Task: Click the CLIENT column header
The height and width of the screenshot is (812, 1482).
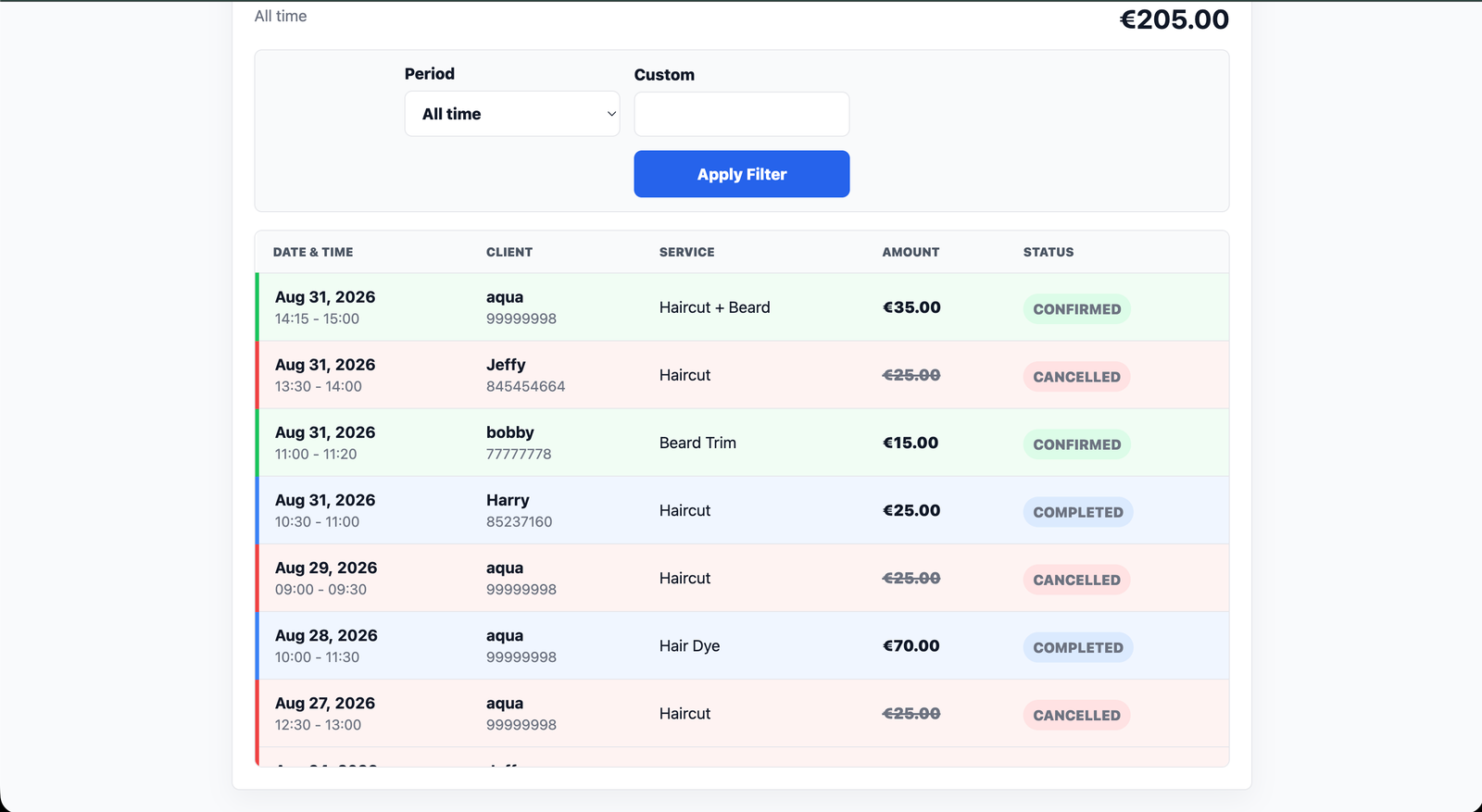Action: (x=509, y=252)
